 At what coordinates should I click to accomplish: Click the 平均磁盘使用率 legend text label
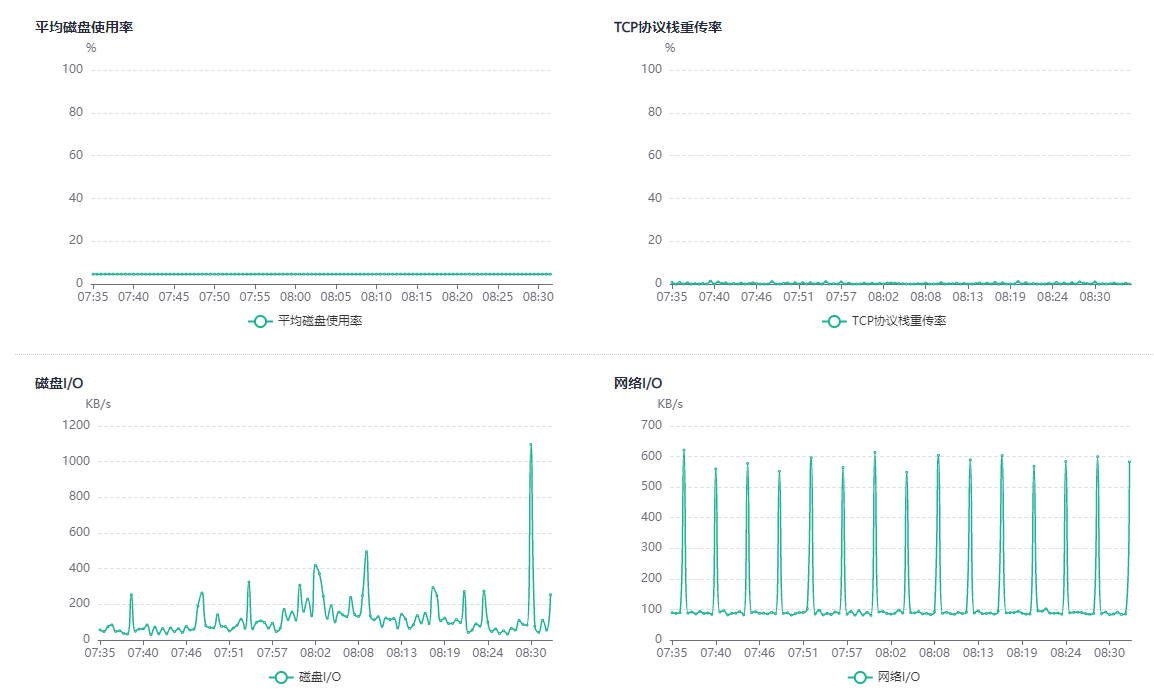tap(320, 321)
